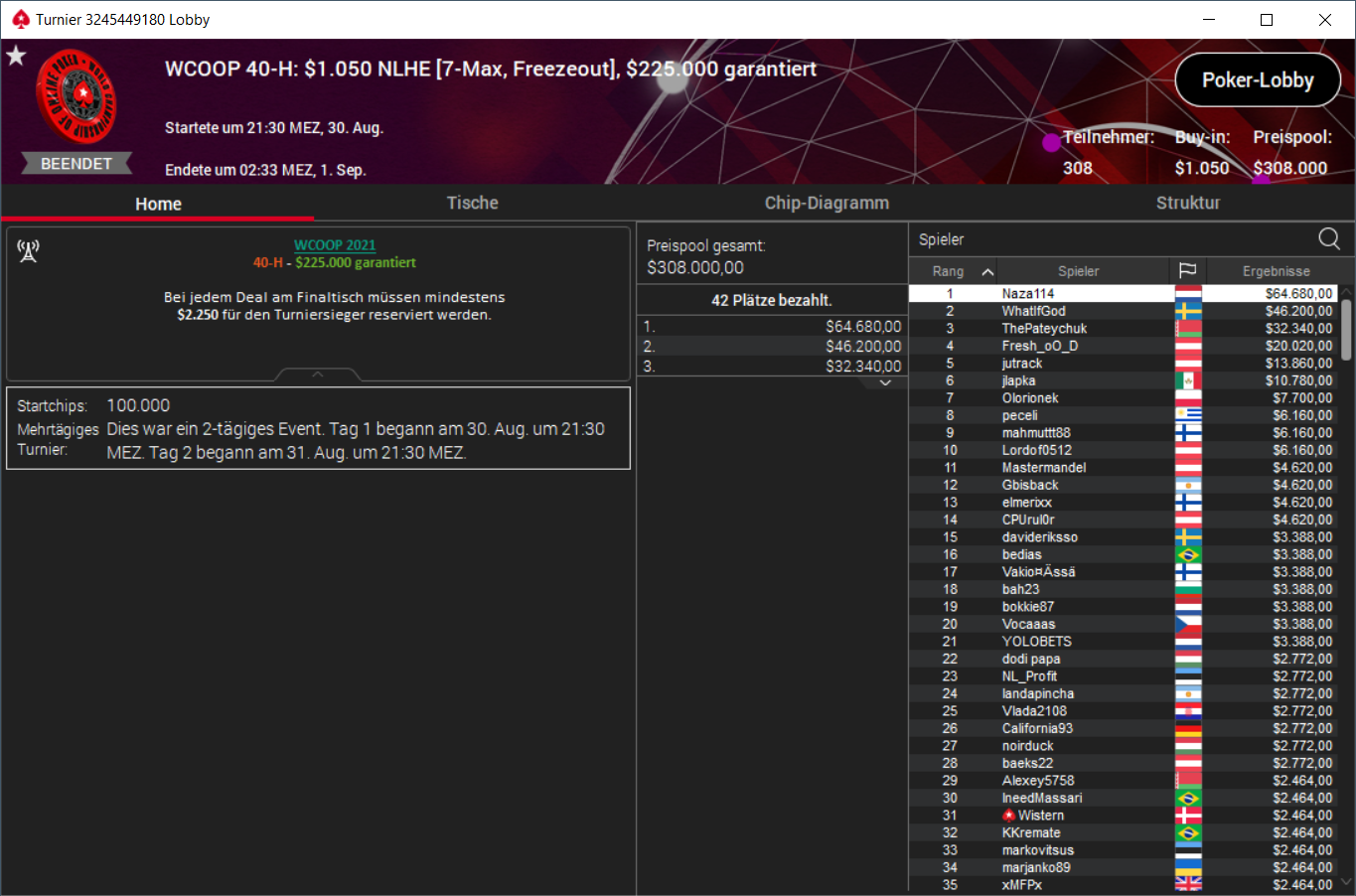The height and width of the screenshot is (896, 1356).
Task: Click the UK flag next to xMFPx
Action: 1188,884
